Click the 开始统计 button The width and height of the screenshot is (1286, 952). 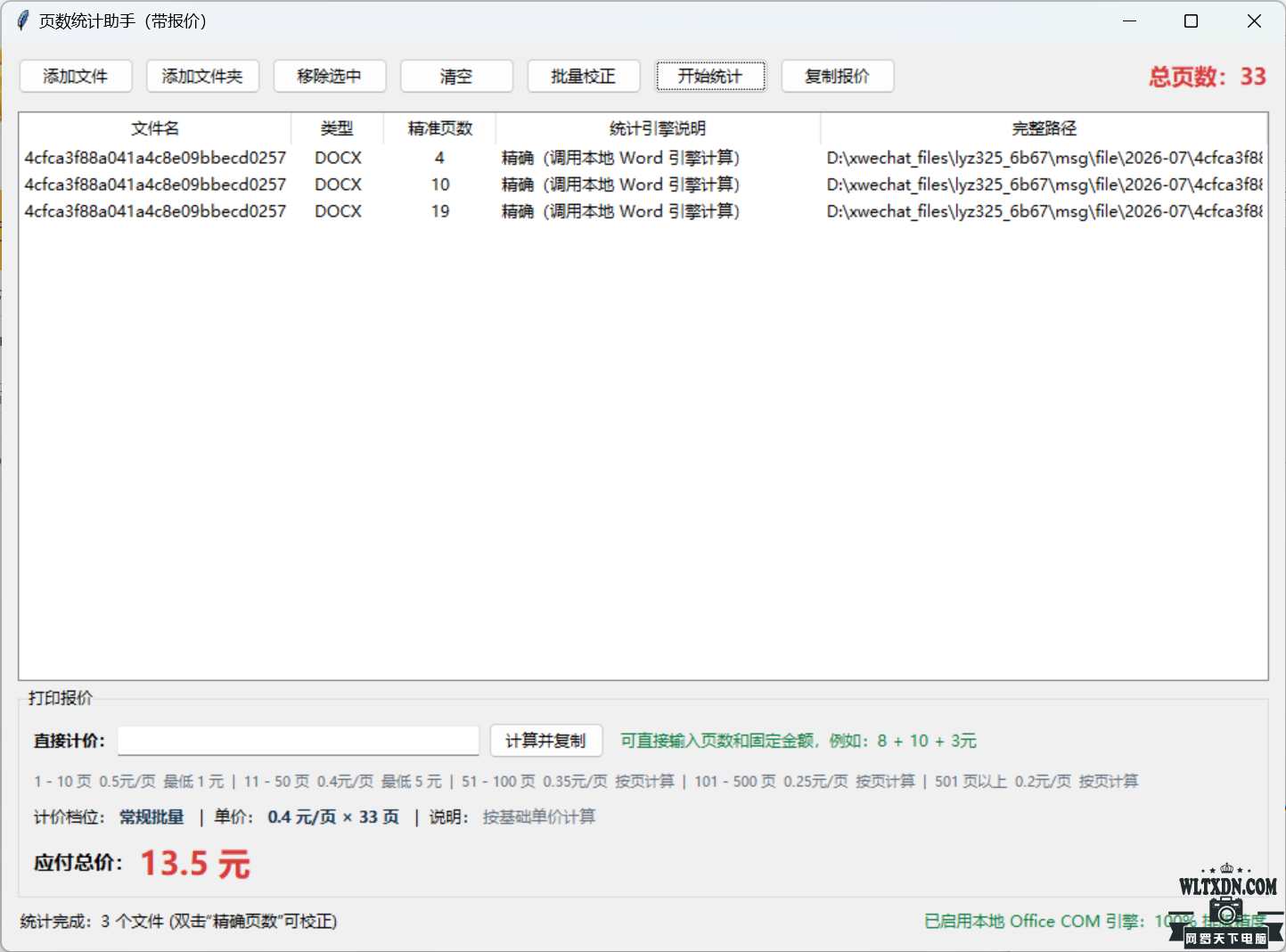coord(710,77)
